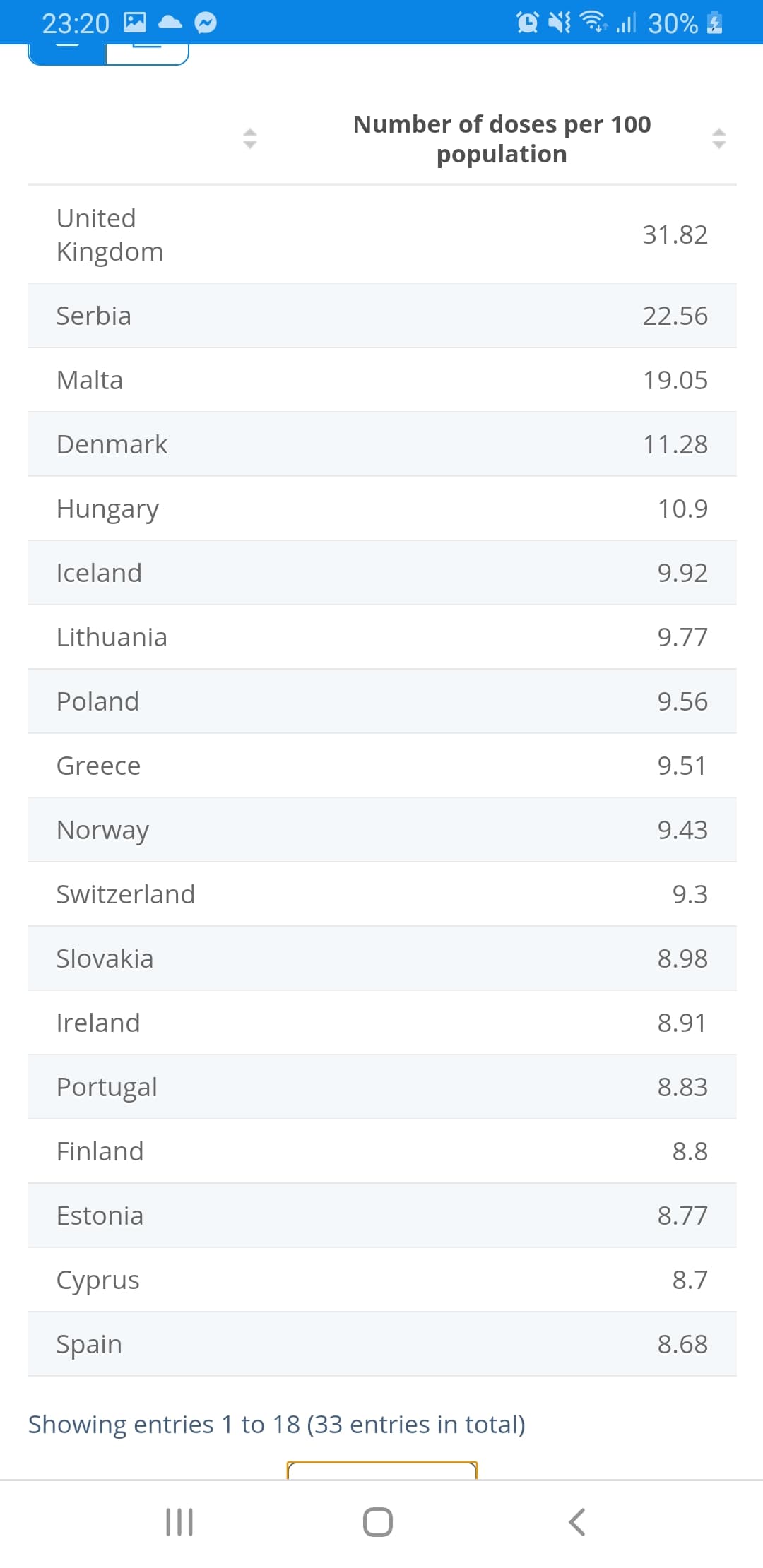Select the United Kingdom row
The height and width of the screenshot is (1568, 763).
tap(382, 234)
